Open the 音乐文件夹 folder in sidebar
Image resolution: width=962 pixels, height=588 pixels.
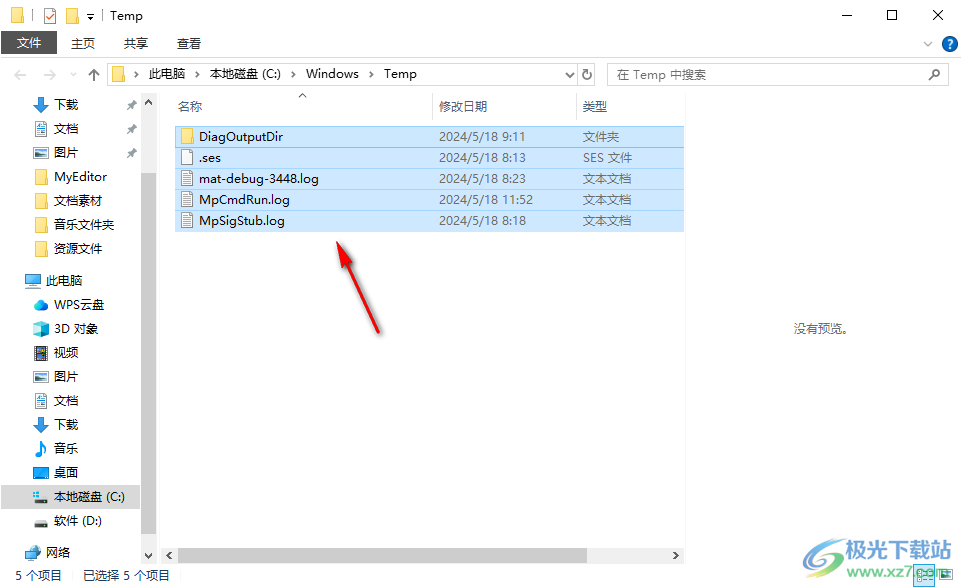84,225
